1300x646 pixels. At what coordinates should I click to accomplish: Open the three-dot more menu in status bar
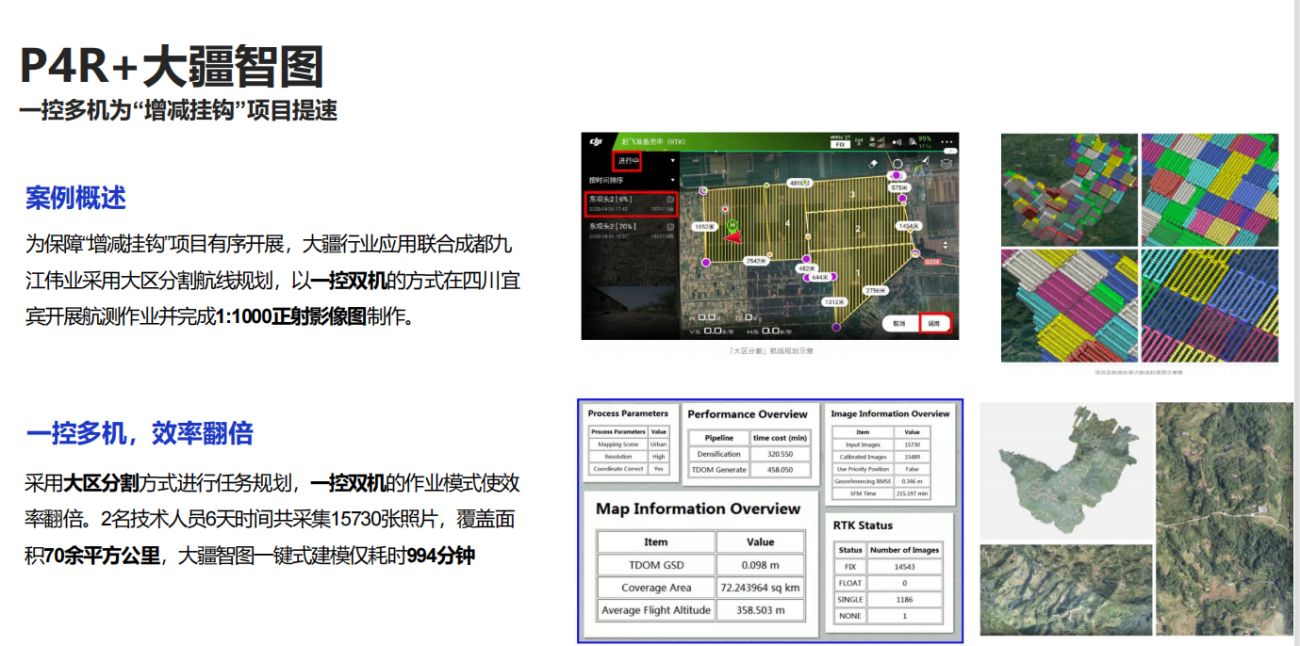948,142
